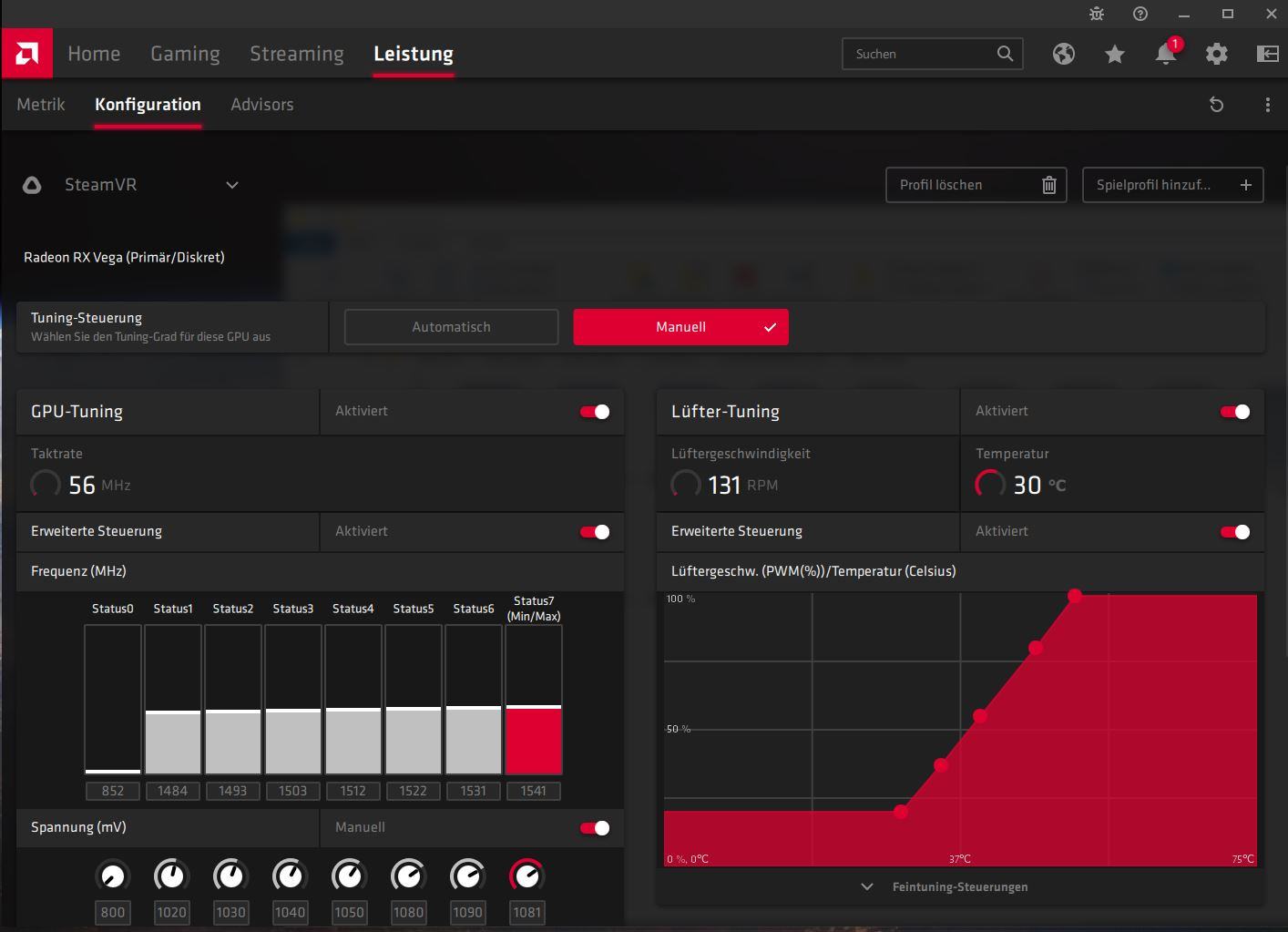
Task: Open the settings gear icon
Action: coord(1217,54)
